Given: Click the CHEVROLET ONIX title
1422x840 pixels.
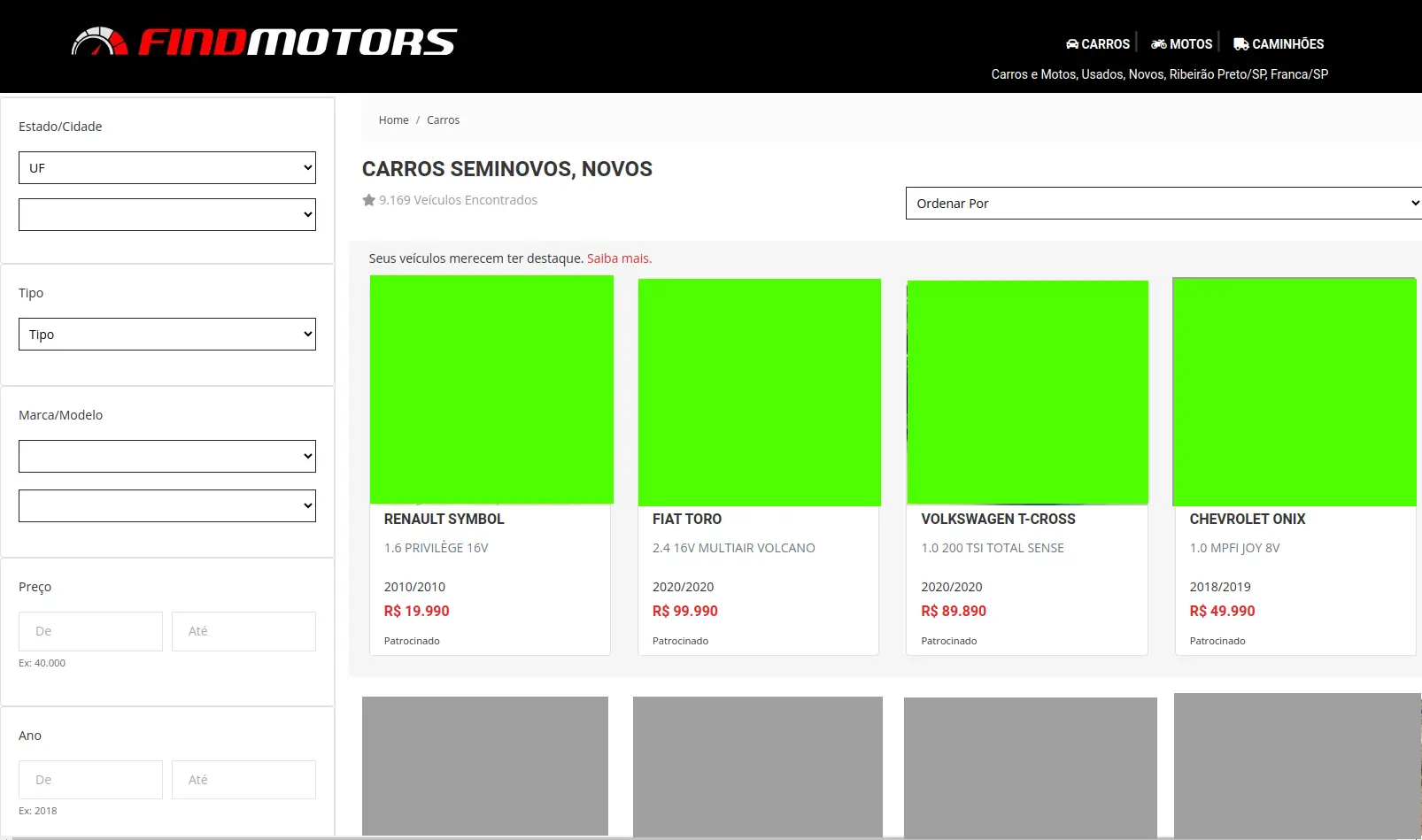Looking at the screenshot, I should coord(1248,520).
